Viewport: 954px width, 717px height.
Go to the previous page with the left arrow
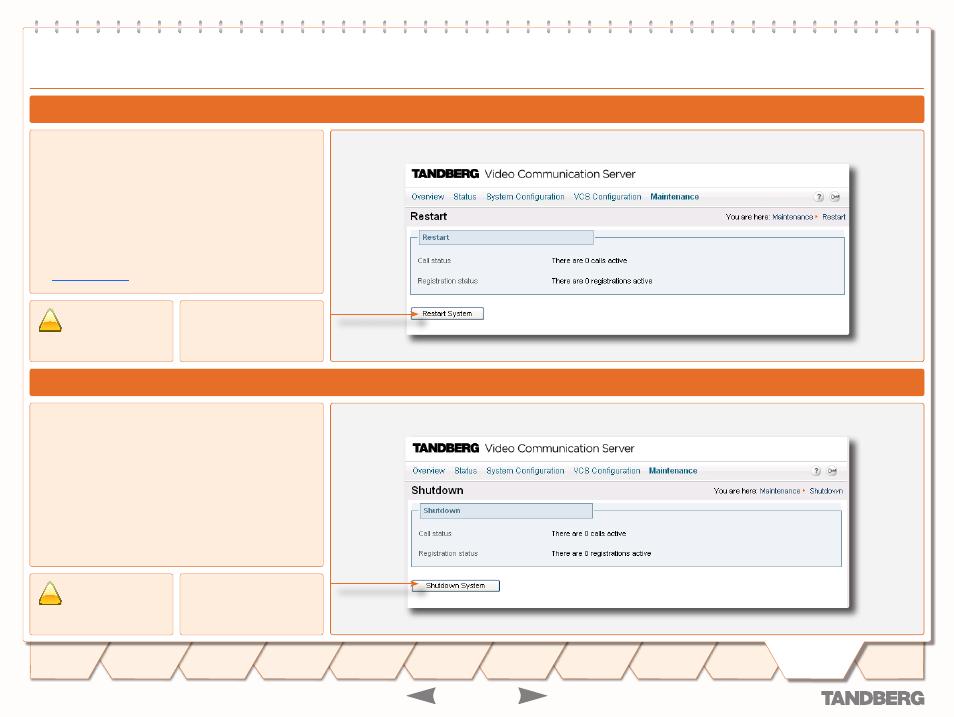[x=421, y=695]
